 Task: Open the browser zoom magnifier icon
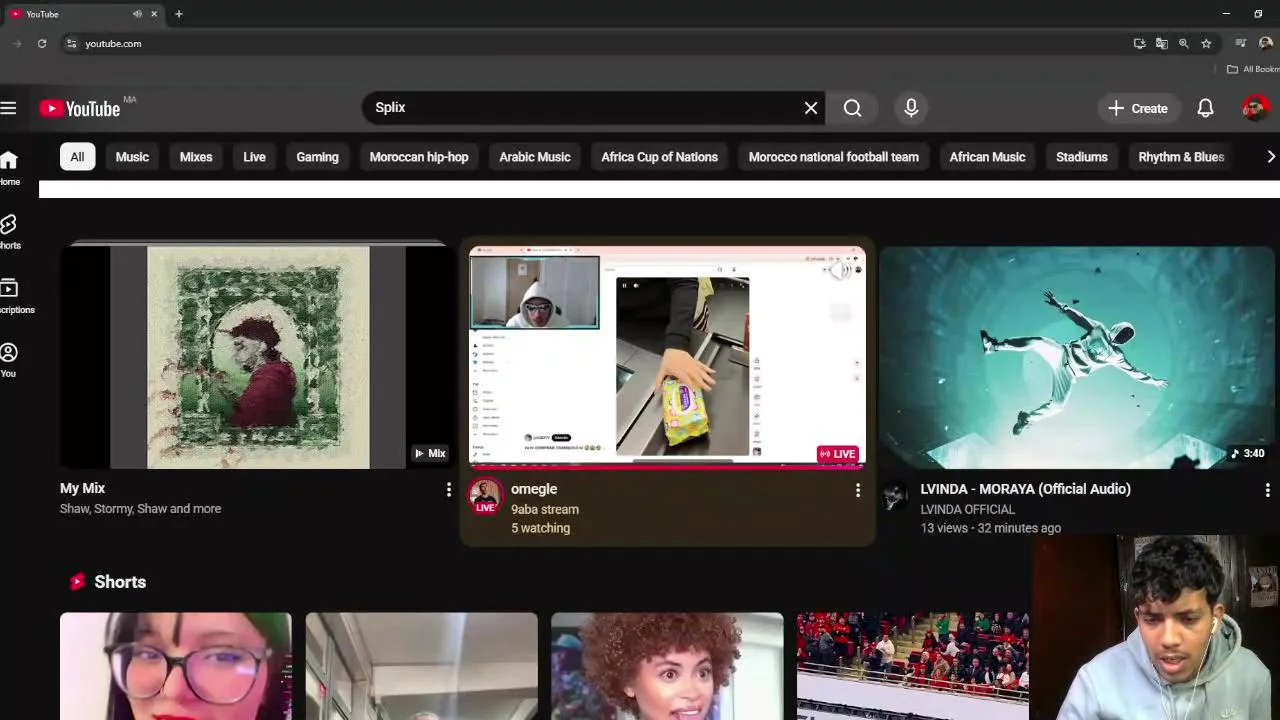pyautogui.click(x=1184, y=44)
